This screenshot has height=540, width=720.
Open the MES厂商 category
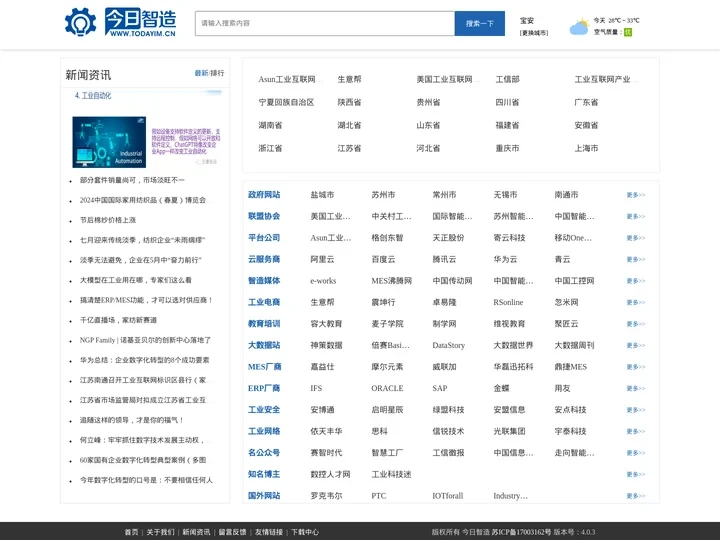264,366
